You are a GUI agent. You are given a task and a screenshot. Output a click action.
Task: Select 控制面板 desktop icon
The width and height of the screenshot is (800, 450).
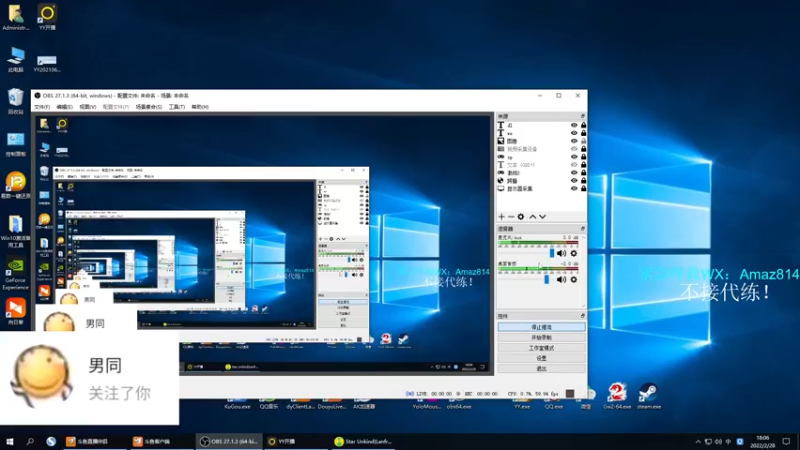click(15, 144)
